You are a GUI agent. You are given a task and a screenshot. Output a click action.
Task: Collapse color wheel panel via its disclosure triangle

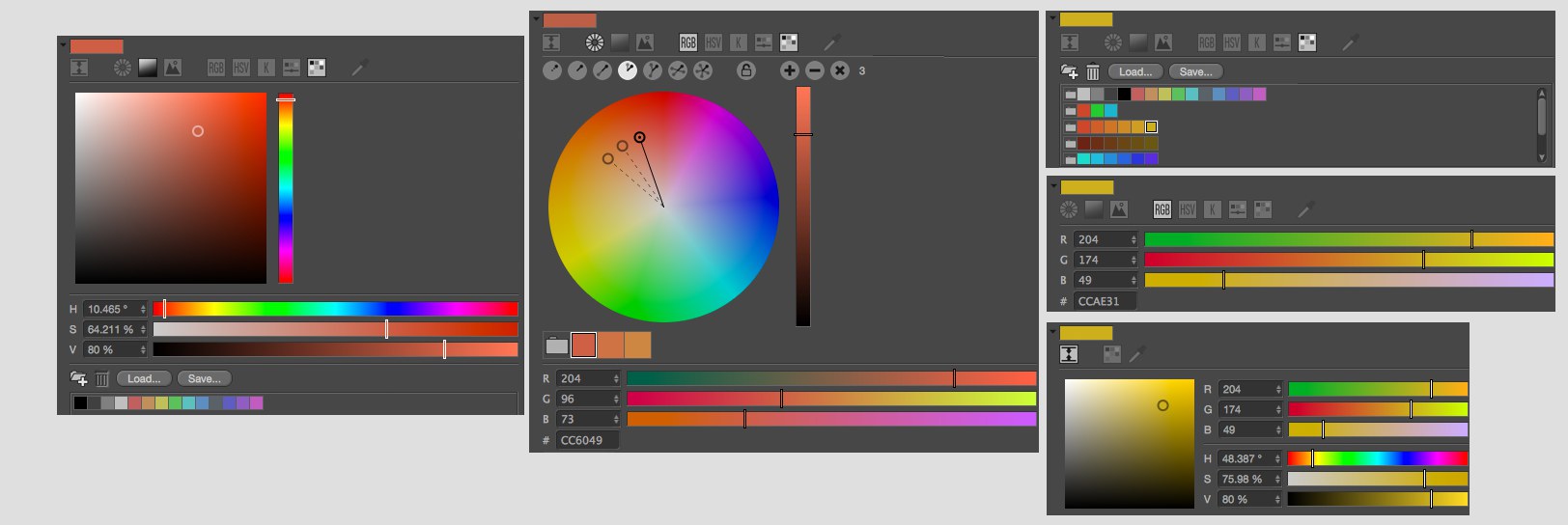(x=535, y=20)
